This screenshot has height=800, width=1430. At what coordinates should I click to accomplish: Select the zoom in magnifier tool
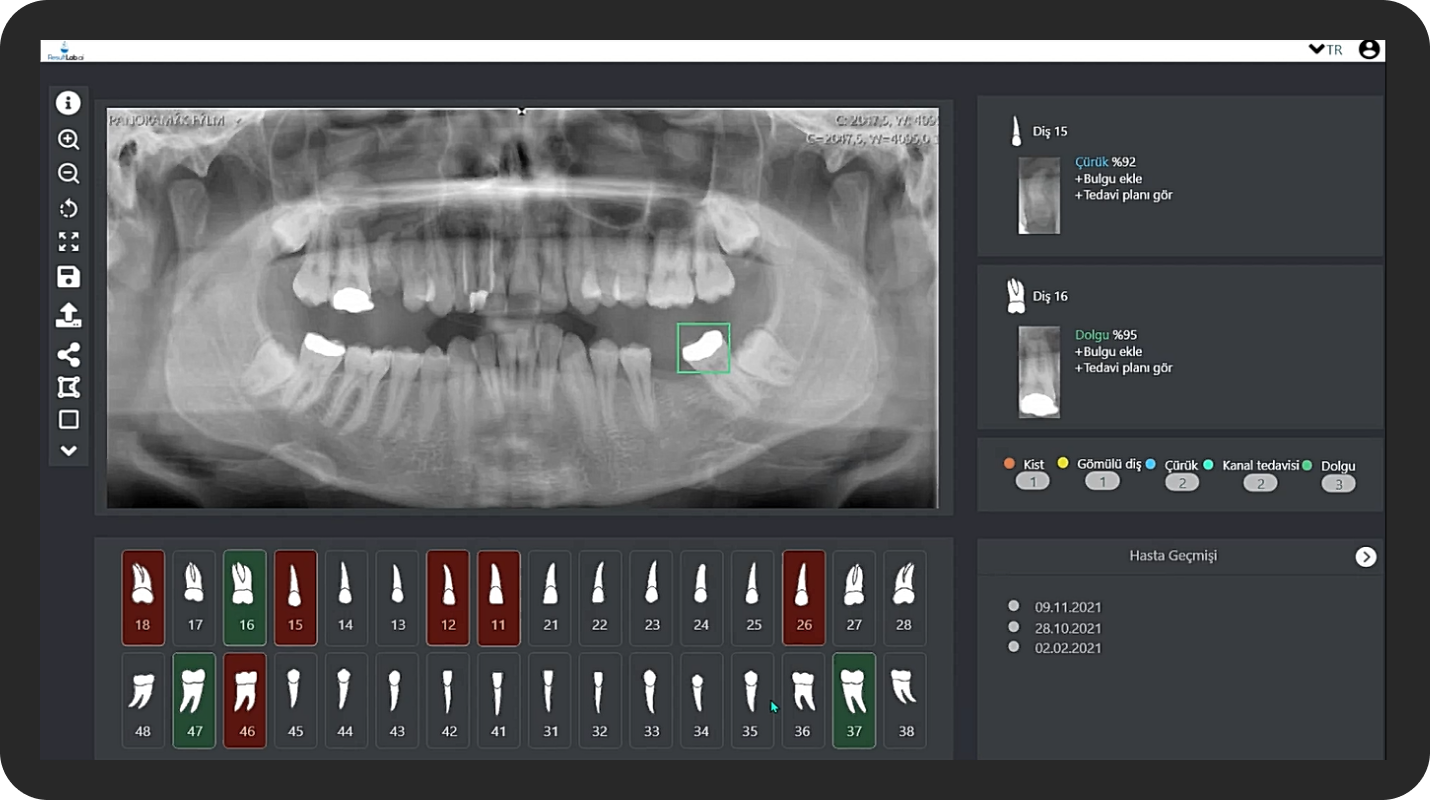point(68,140)
